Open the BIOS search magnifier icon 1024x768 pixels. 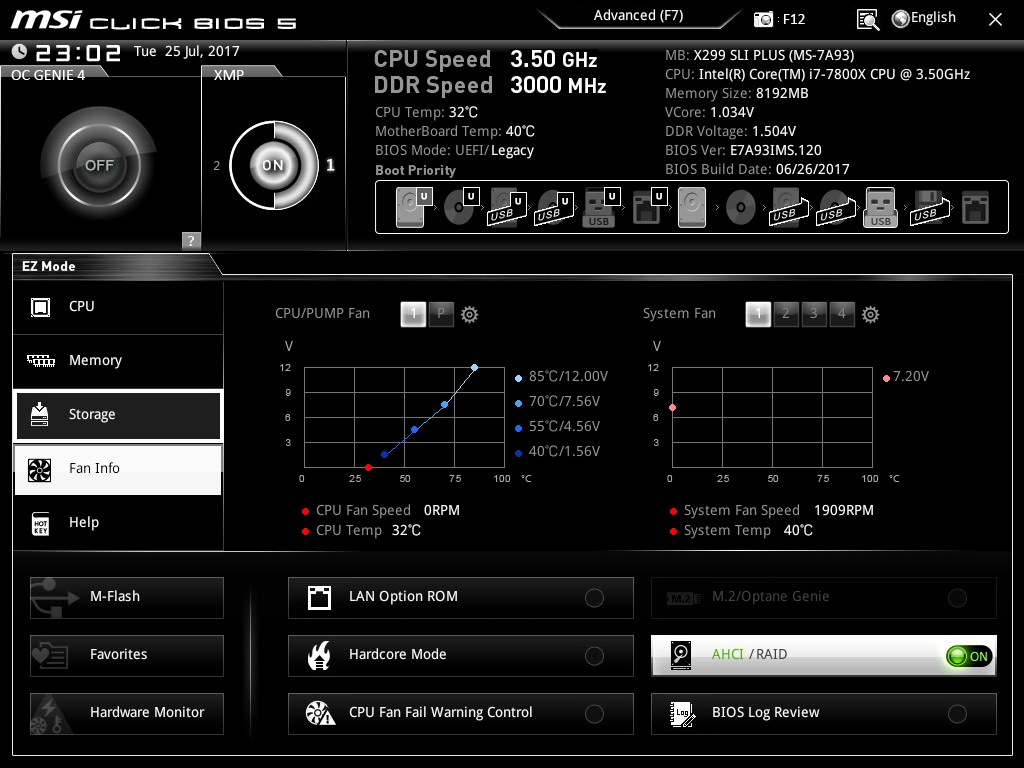(867, 20)
